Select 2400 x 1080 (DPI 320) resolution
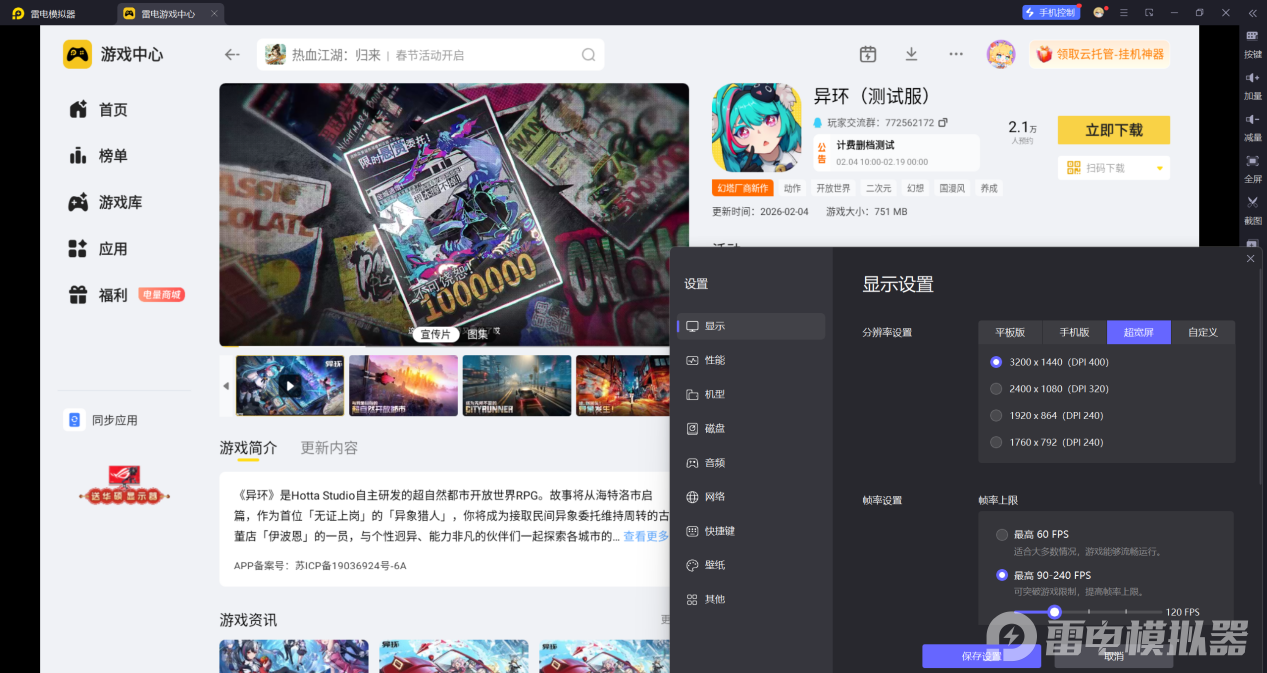 coord(996,389)
